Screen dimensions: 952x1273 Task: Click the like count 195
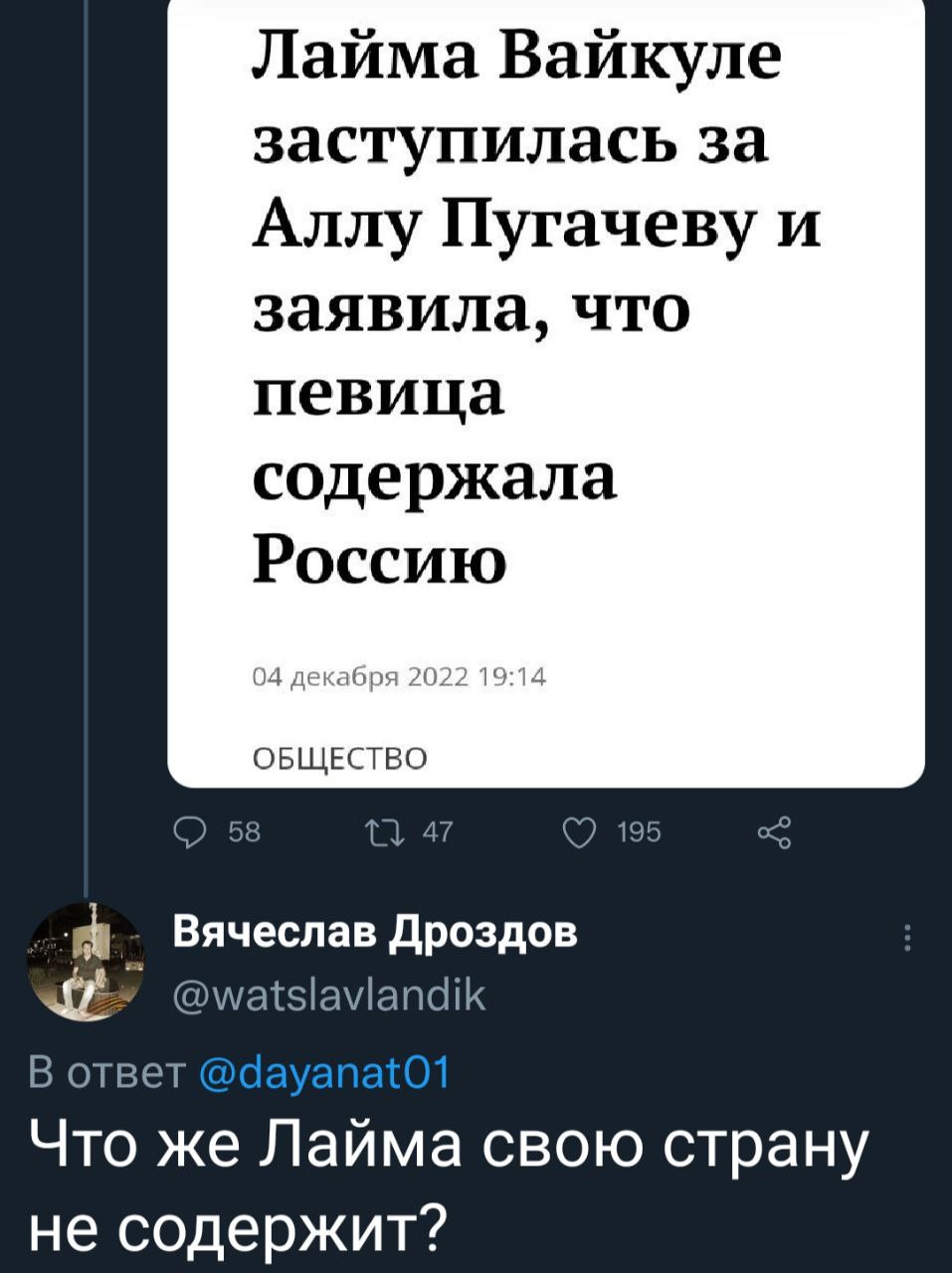click(638, 831)
